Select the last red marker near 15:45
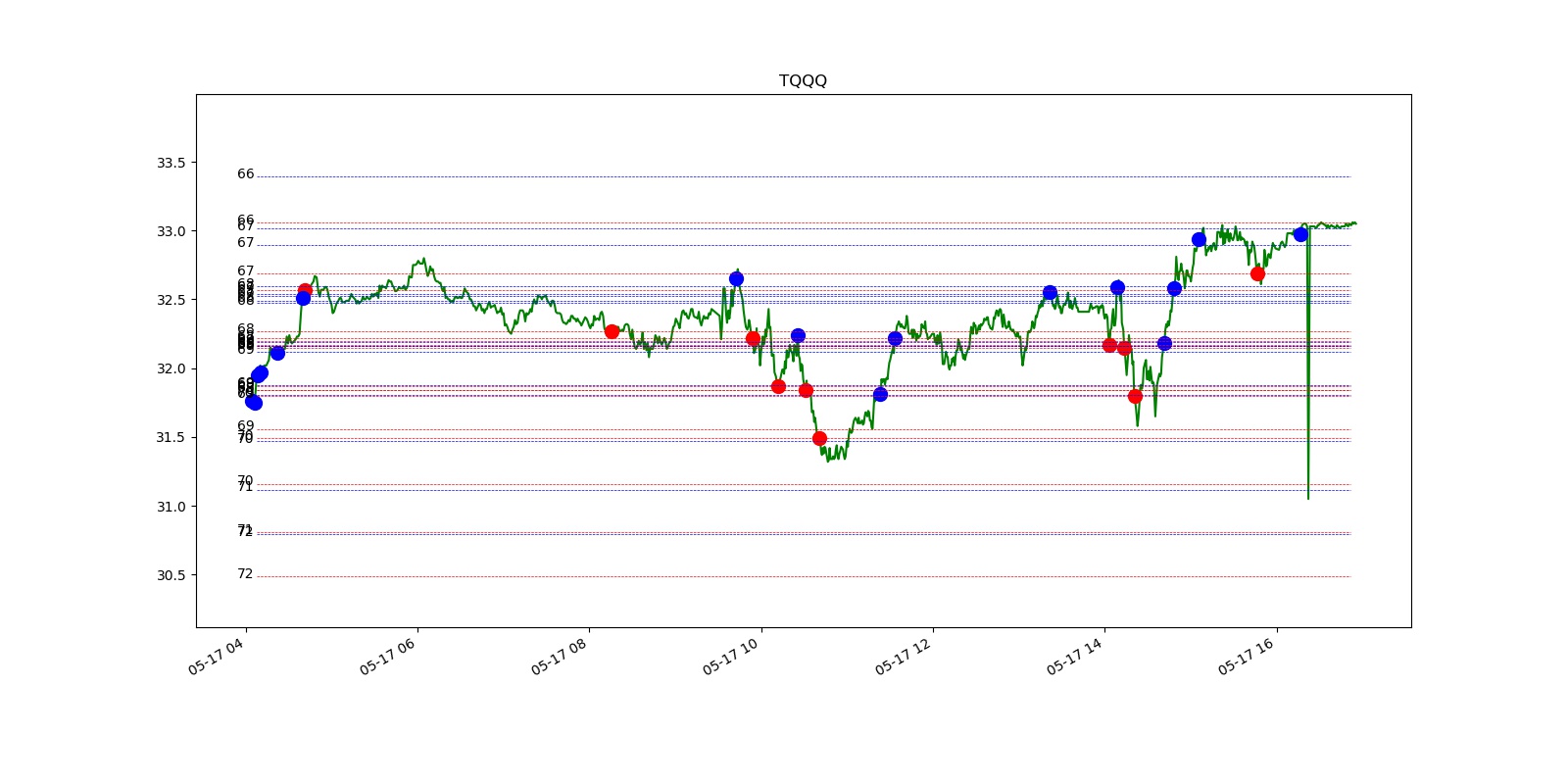Screen dimensions: 1568x784 (x=1257, y=273)
